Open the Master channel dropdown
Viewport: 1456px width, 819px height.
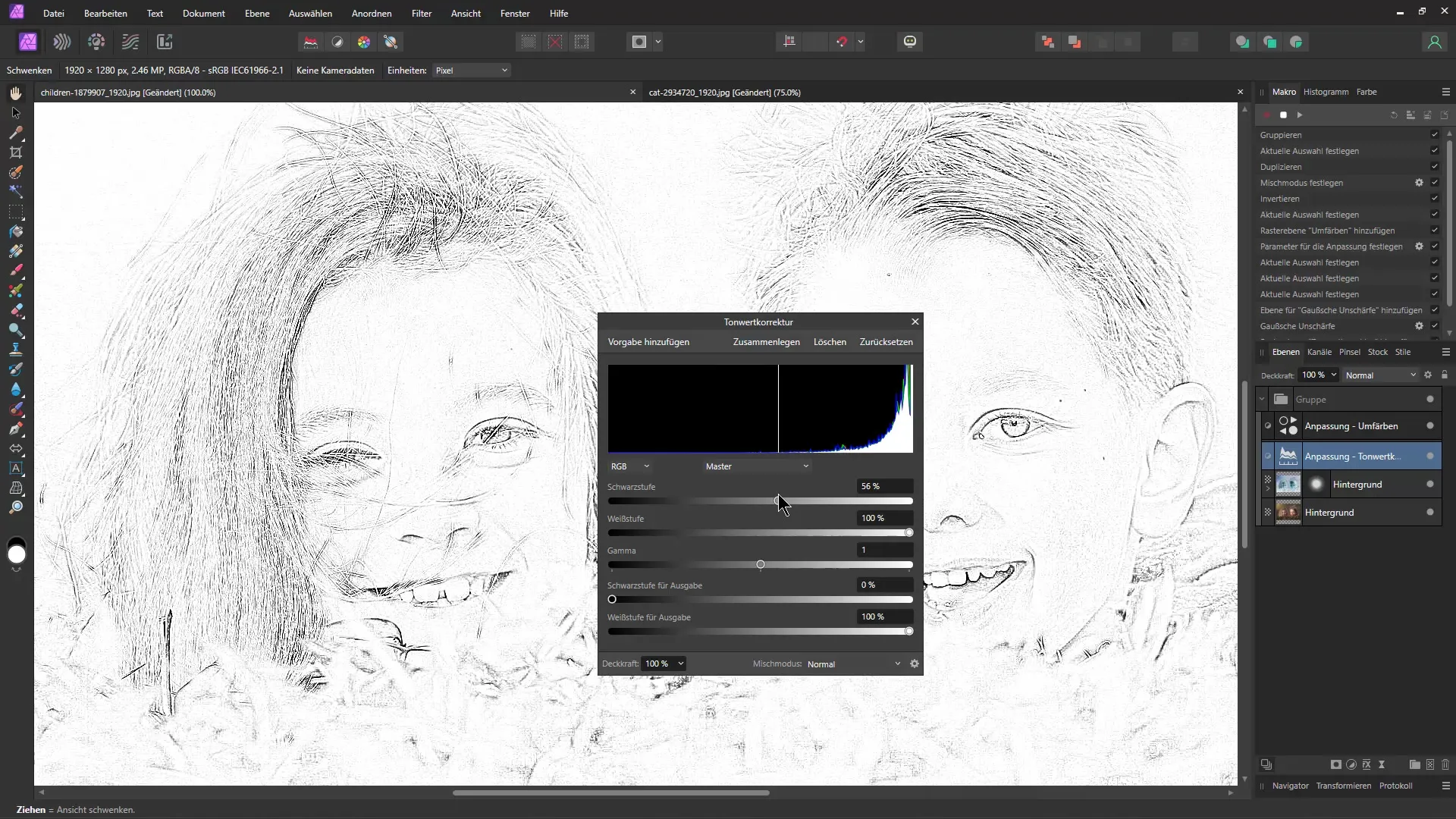[757, 466]
